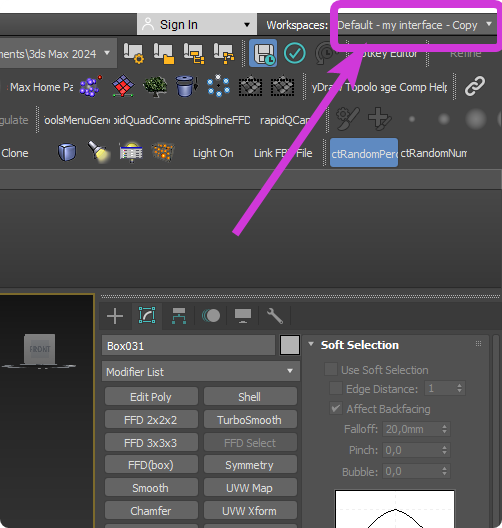Click the first checkered grid icon
This screenshot has height=528, width=502.
coord(250,86)
